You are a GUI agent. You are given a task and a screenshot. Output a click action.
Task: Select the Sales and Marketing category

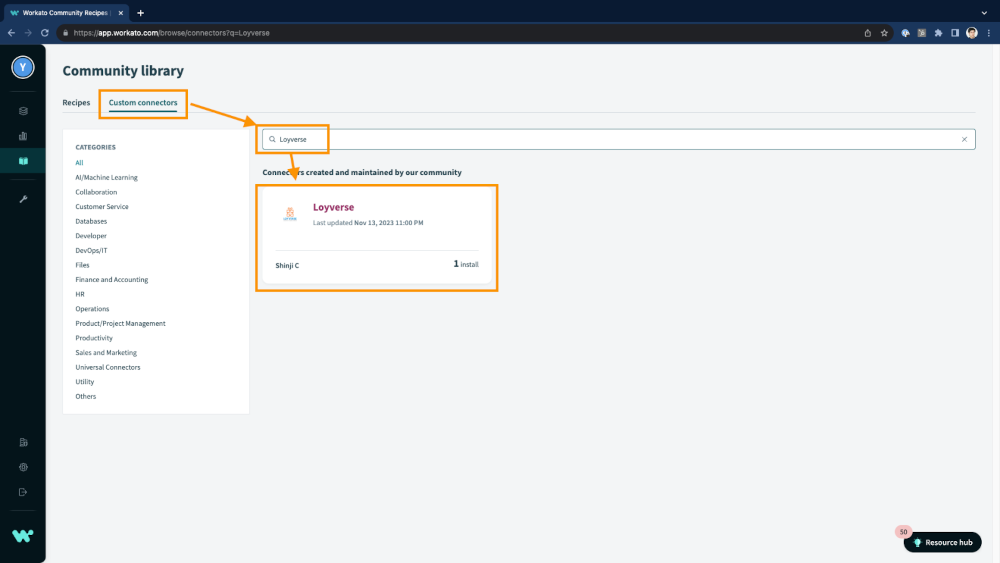coord(106,353)
